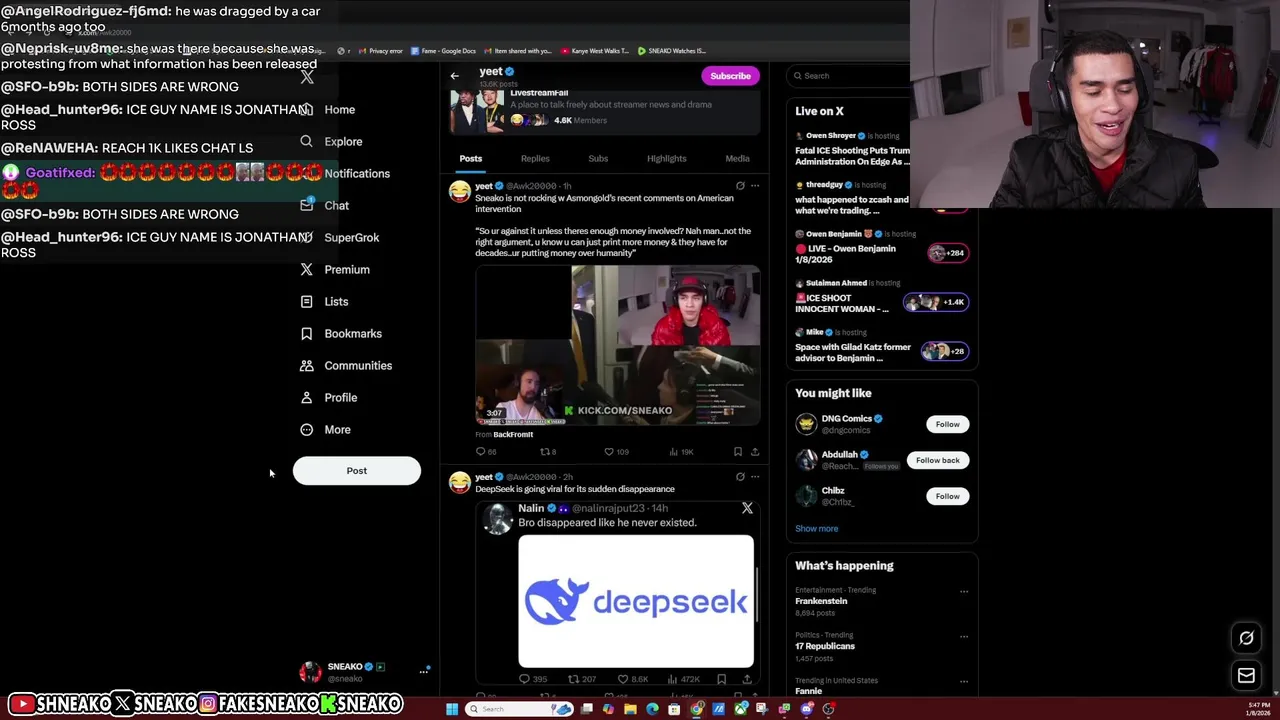This screenshot has width=1280, height=720.
Task: Open File Explorer from the taskbar
Action: [630, 709]
